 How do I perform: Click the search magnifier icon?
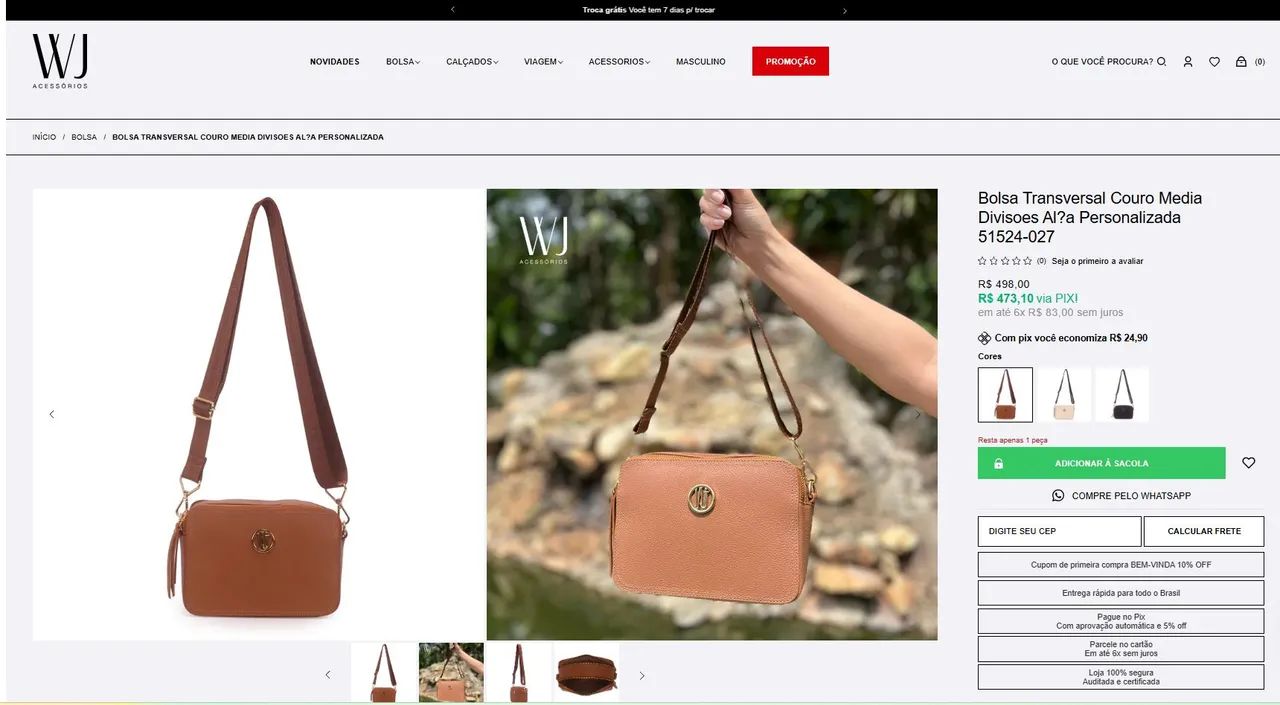pos(1162,62)
